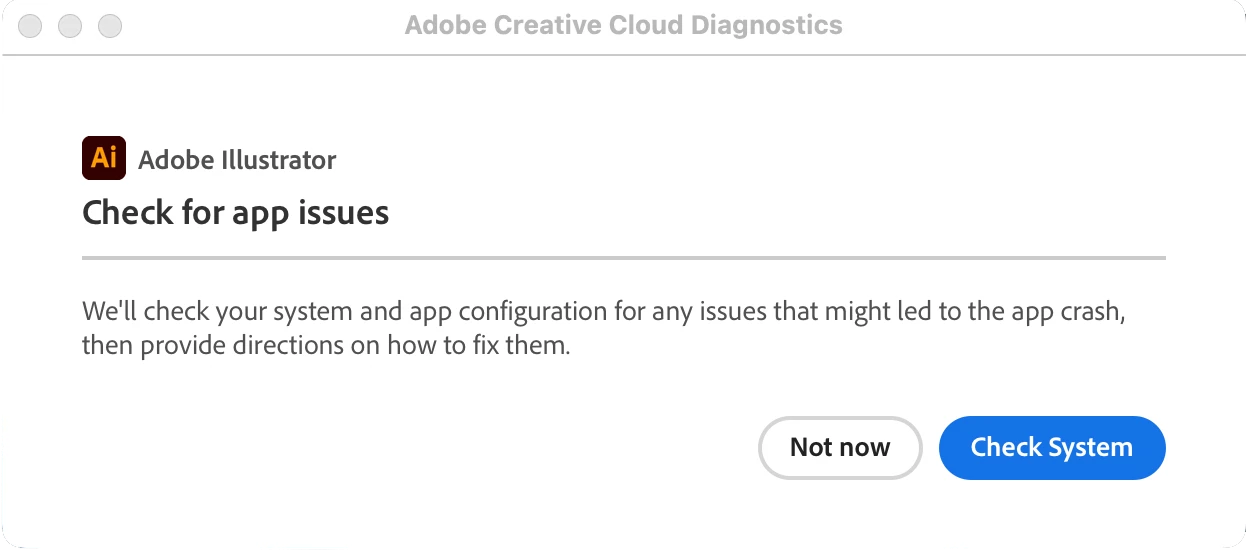The width and height of the screenshot is (1246, 550).
Task: Minimize the Diagnostics window
Action: 69,26
